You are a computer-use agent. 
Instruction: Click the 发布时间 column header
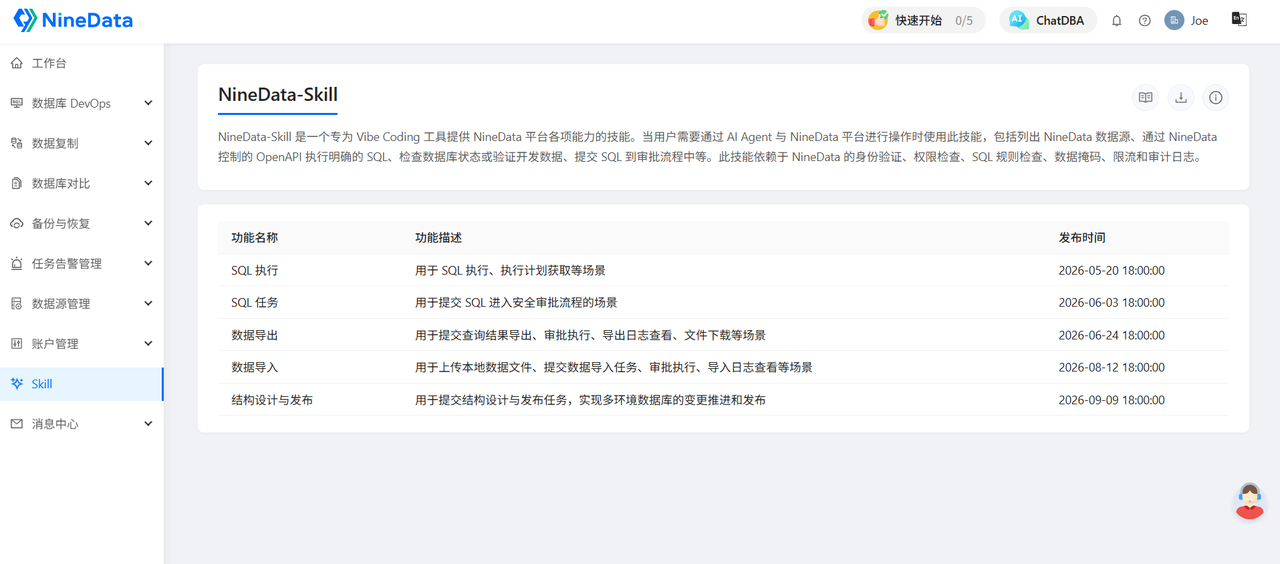tap(1083, 238)
